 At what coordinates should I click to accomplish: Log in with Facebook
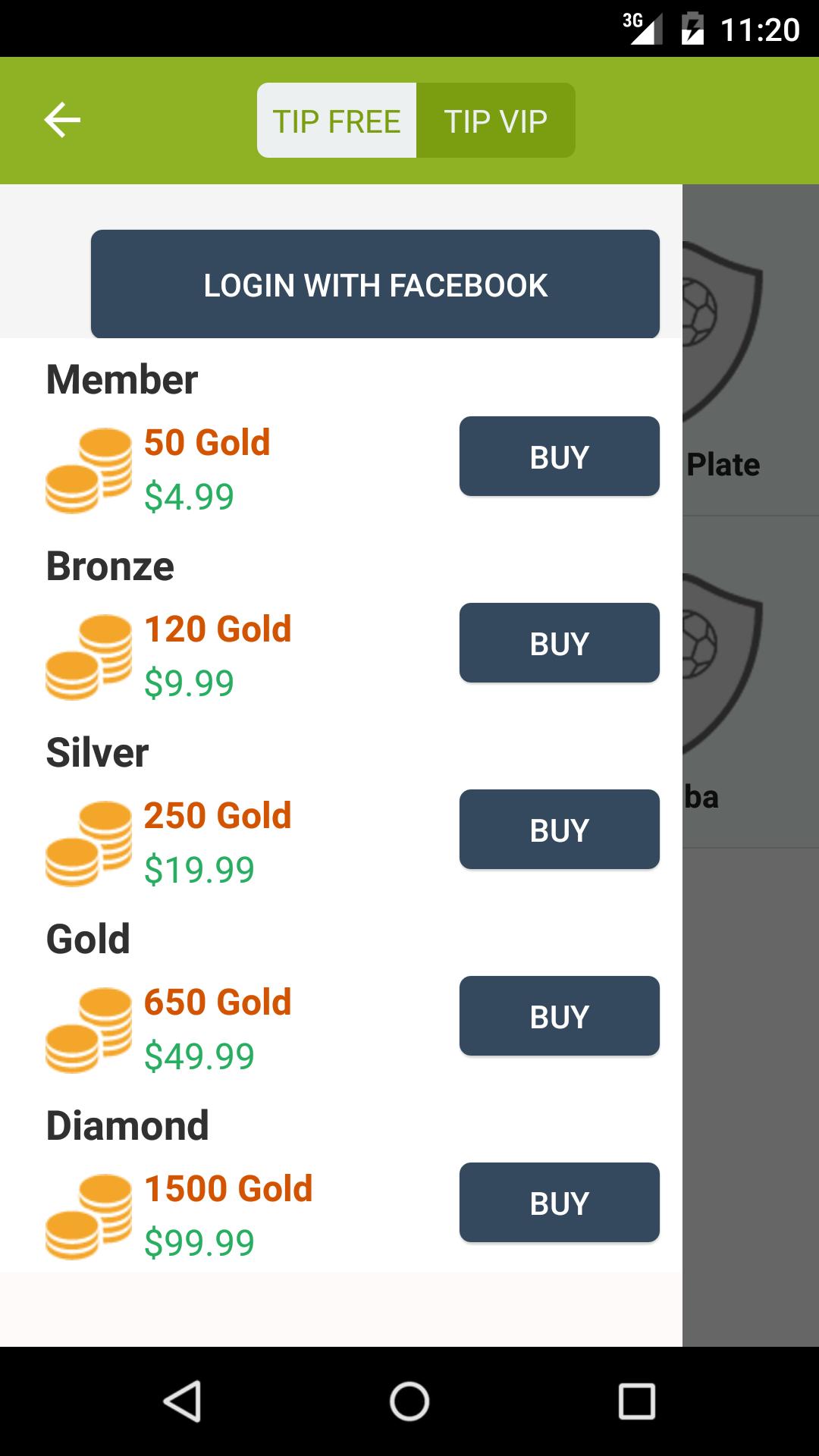click(x=375, y=284)
